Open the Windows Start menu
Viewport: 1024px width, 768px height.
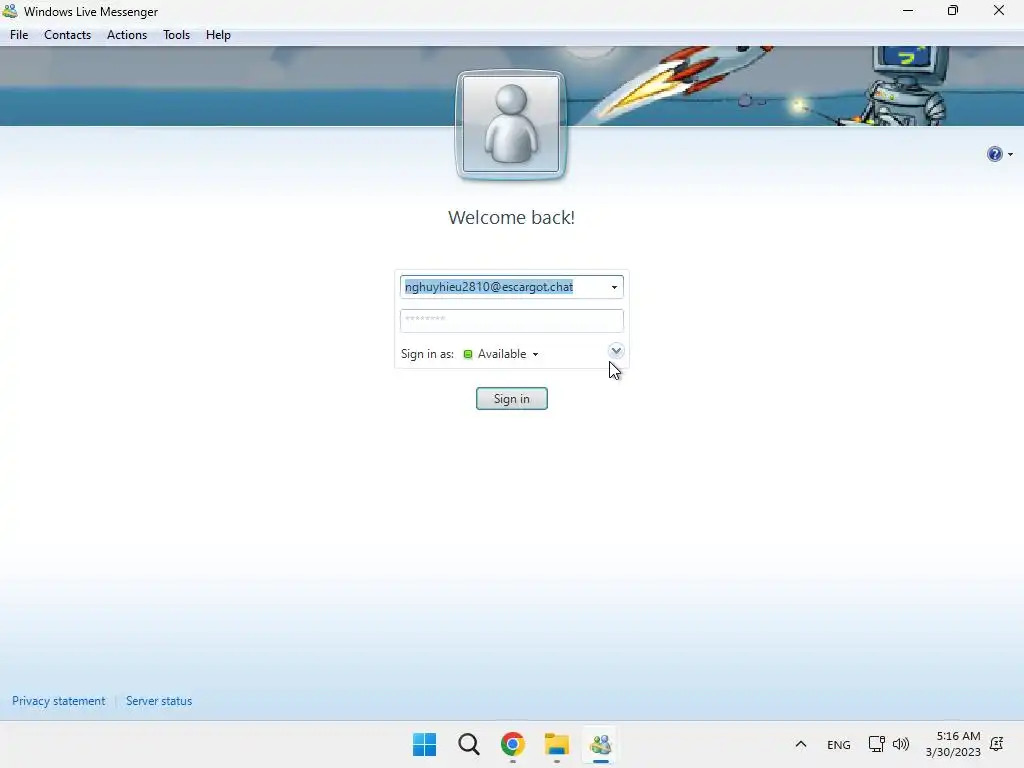coord(424,744)
